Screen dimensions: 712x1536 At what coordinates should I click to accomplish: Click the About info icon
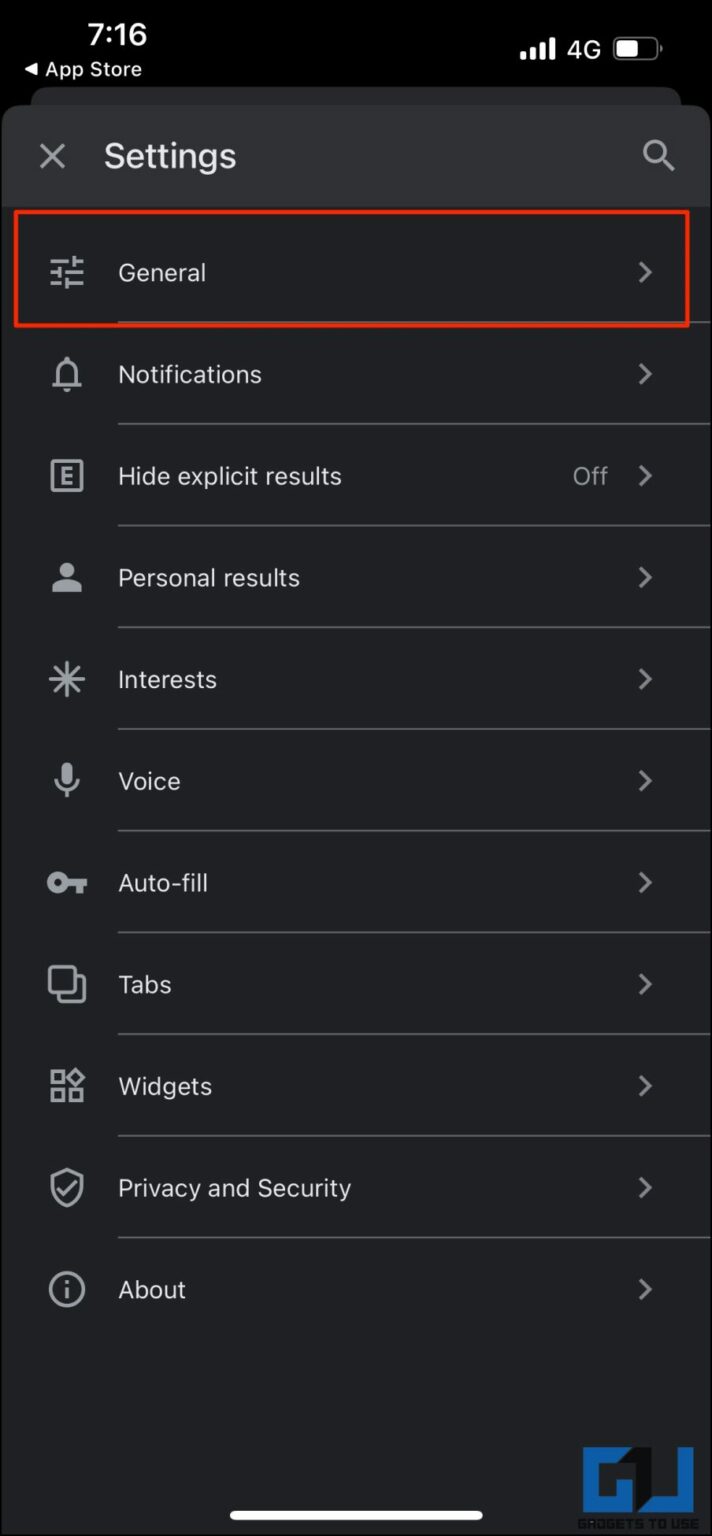(x=66, y=1289)
